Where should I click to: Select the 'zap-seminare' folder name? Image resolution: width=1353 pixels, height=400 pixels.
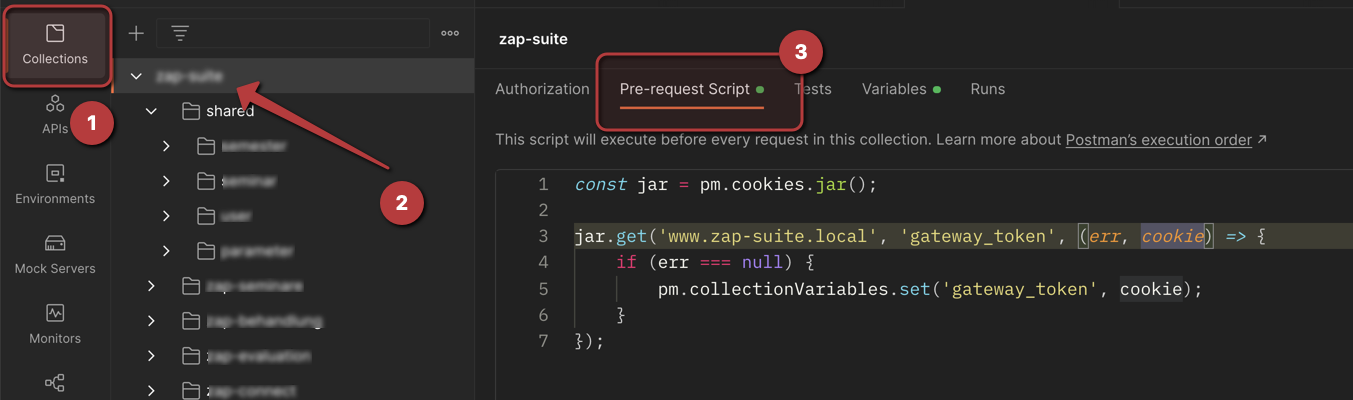[x=254, y=286]
